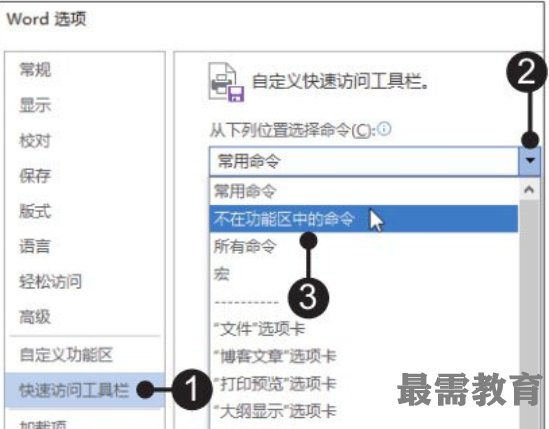Select "大纲显示"选项卡 in the list
The height and width of the screenshot is (429, 549).
coord(364,411)
